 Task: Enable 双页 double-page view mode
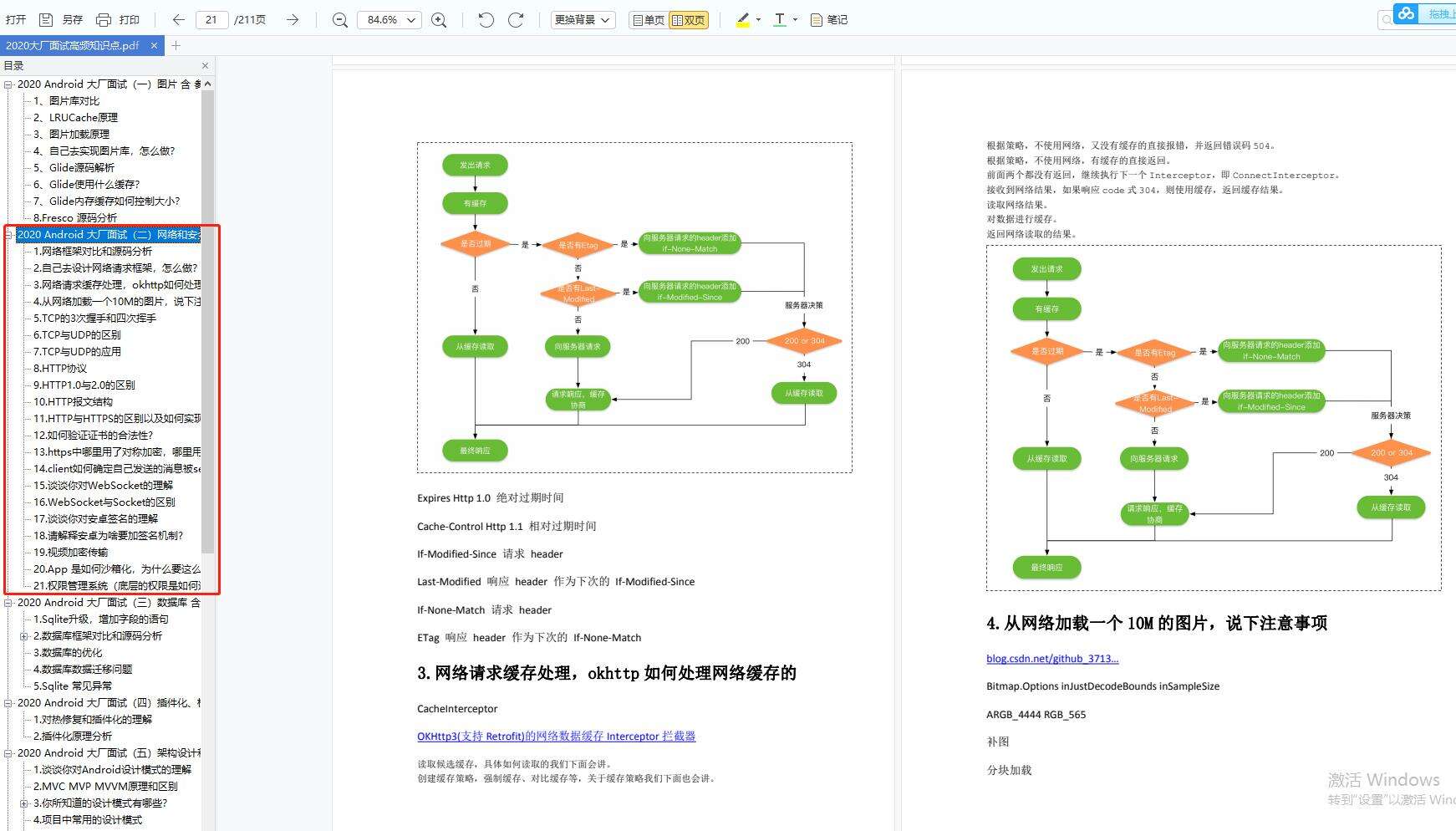(x=690, y=18)
